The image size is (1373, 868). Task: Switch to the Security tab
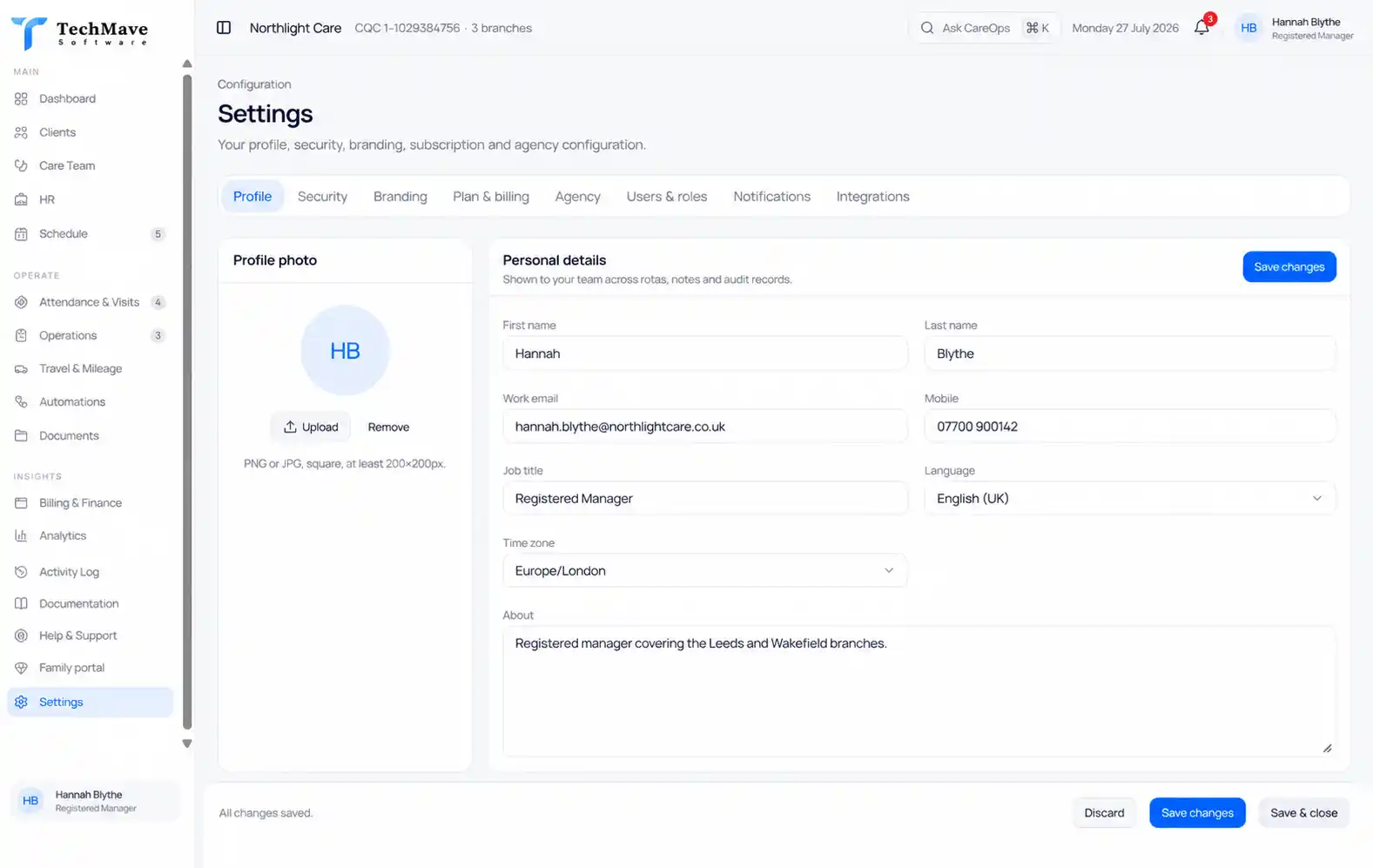(x=322, y=197)
